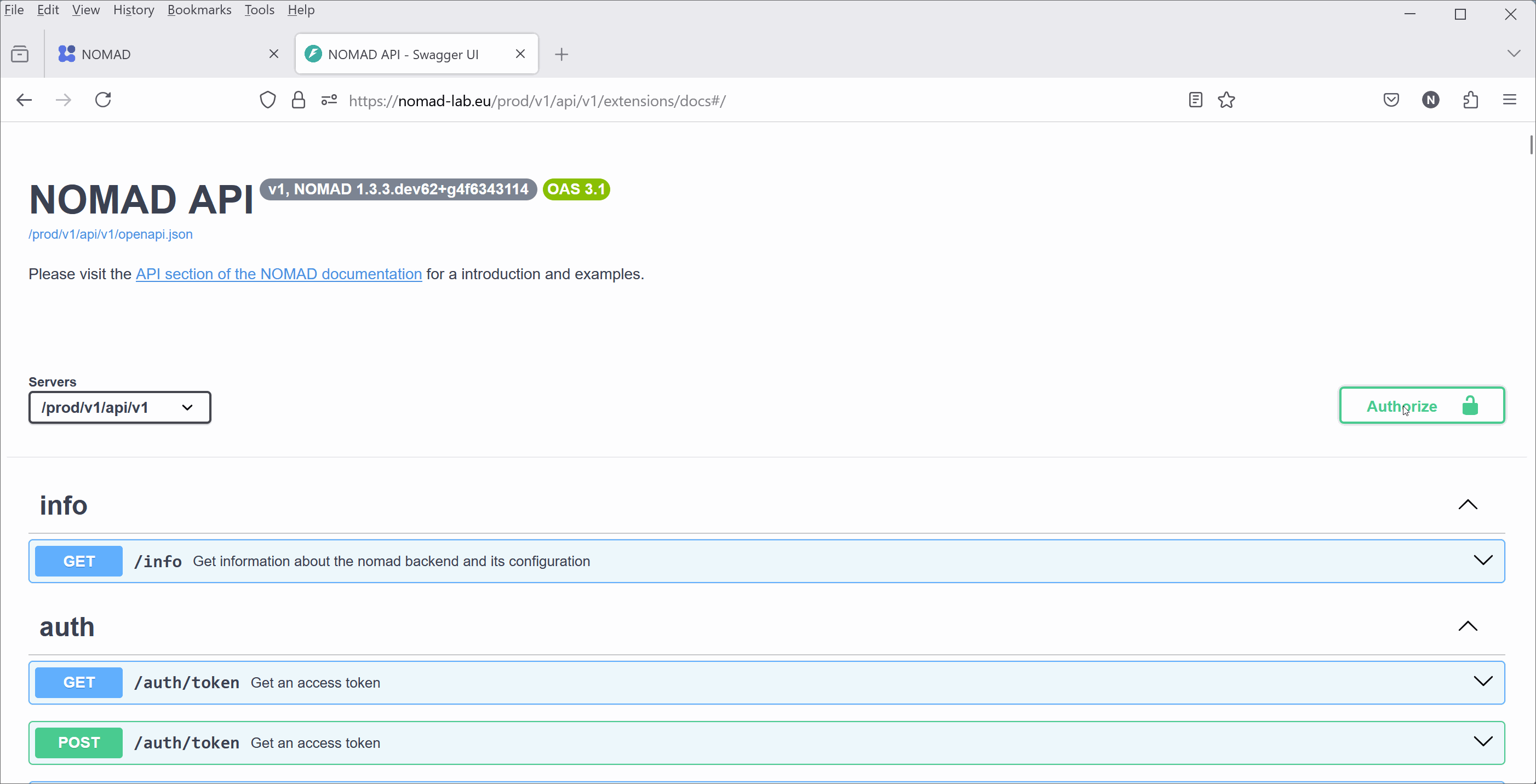Open the /prod/v1/api/v1/openapi.json link
1536x784 pixels.
(x=110, y=234)
